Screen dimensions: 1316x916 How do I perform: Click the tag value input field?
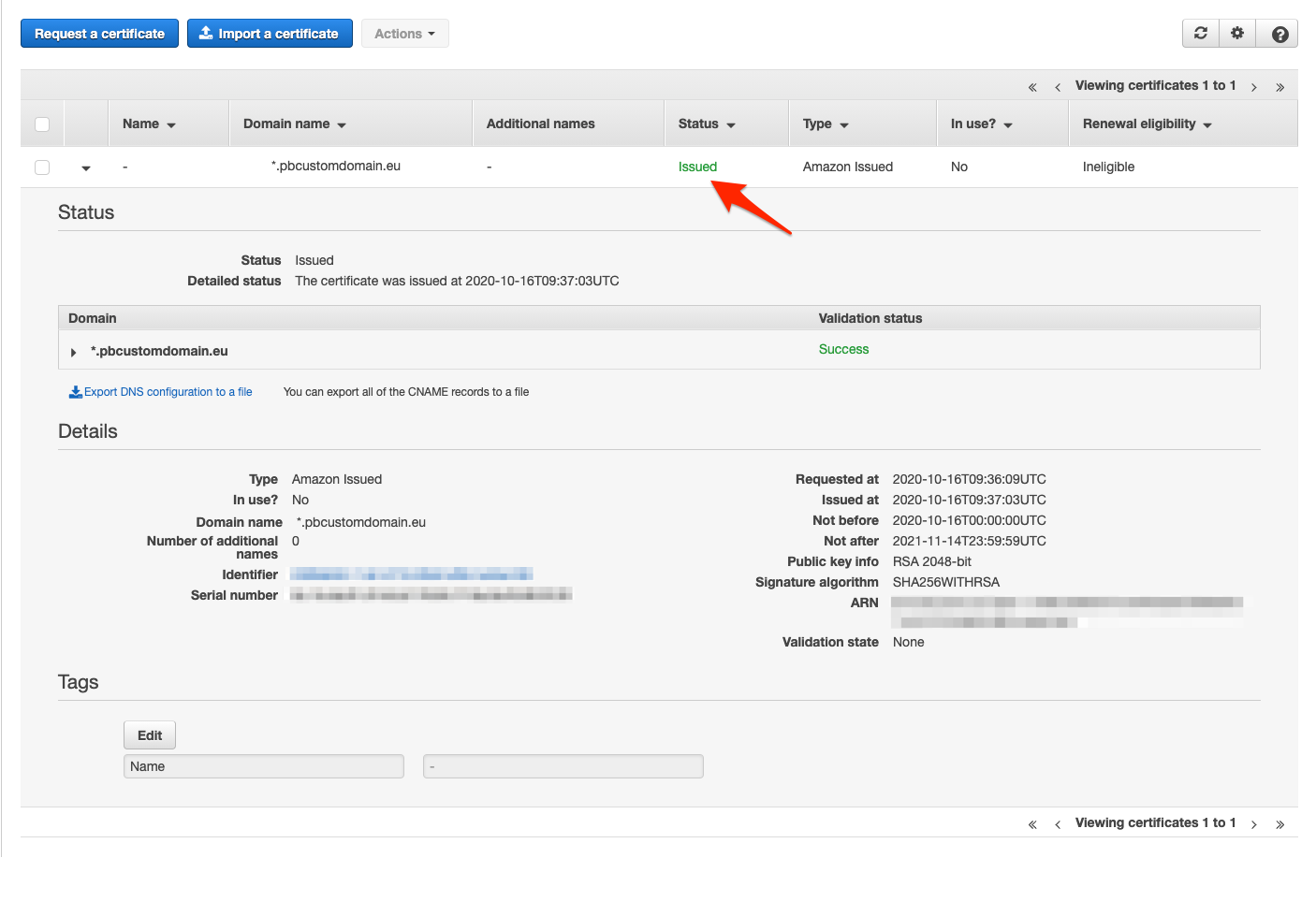tap(563, 766)
